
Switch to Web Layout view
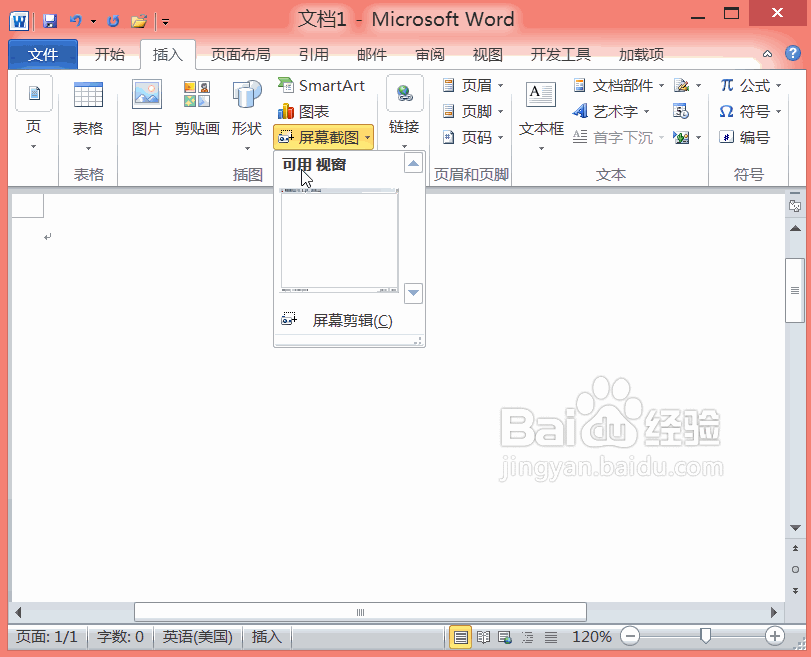click(505, 637)
